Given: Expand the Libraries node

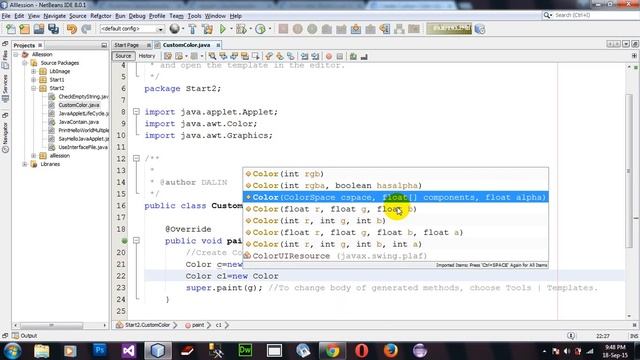Looking at the screenshot, I should tap(25, 164).
